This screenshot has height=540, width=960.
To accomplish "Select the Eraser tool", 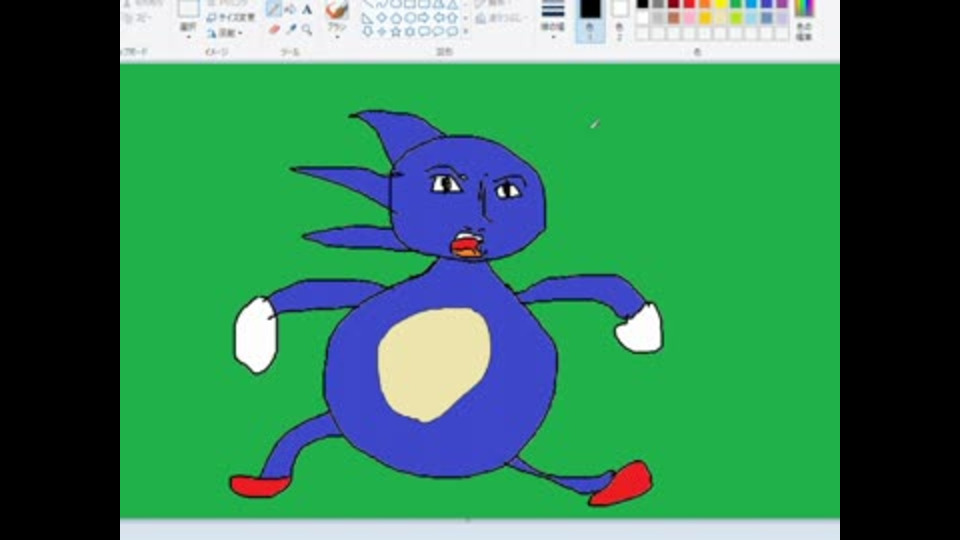I will point(274,29).
